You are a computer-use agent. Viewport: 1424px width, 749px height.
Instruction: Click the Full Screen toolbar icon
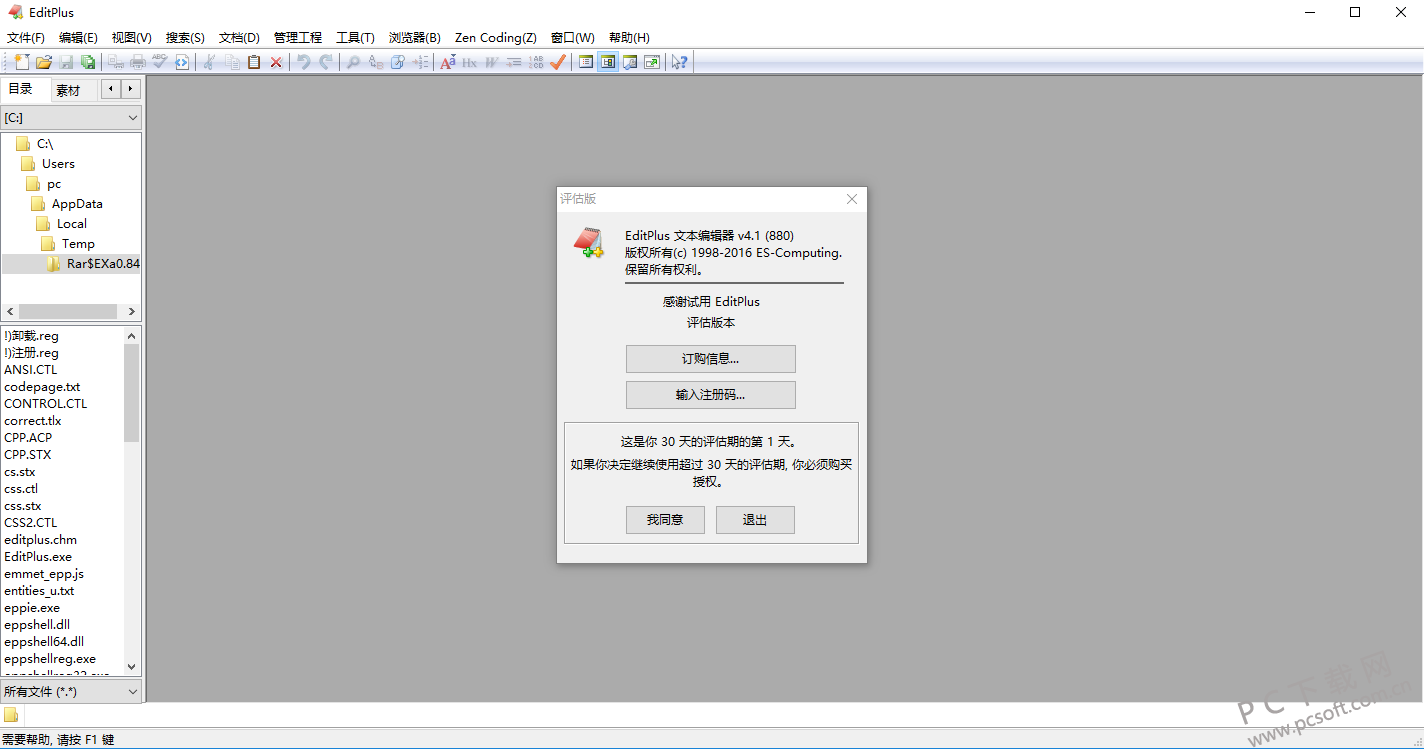[x=652, y=62]
